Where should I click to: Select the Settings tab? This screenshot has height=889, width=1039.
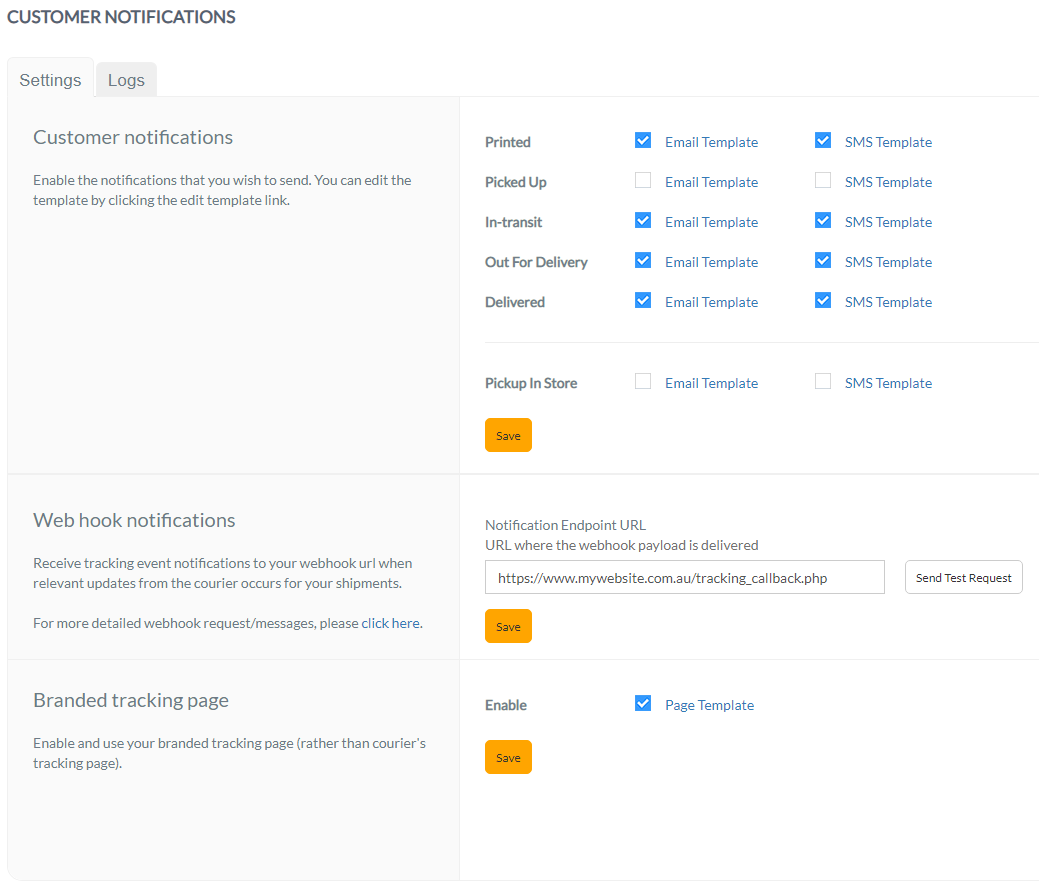(50, 79)
